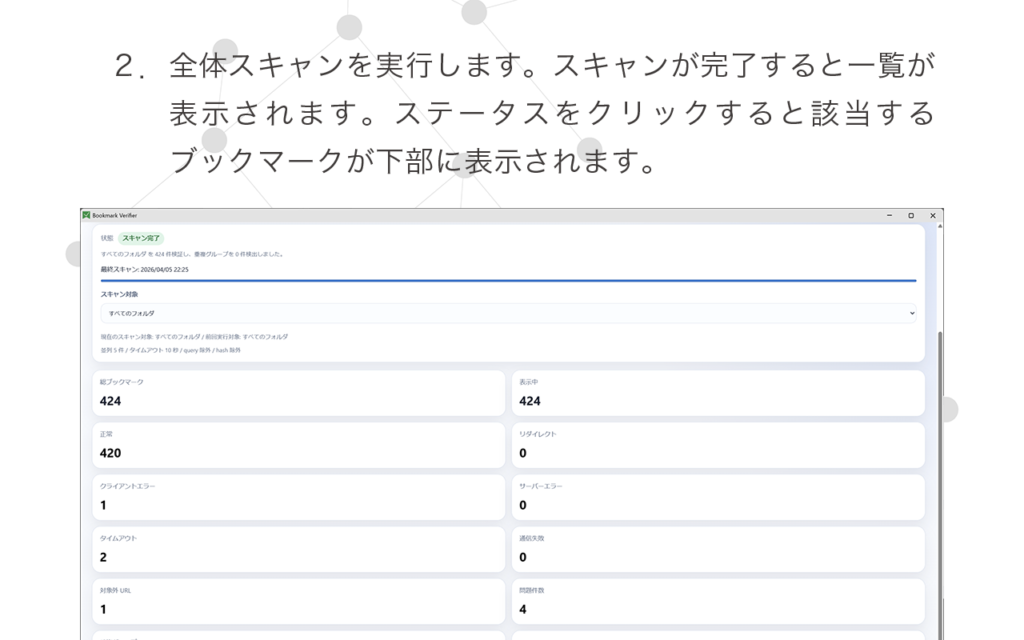Click the 最終スキャン timestamp text
Viewport: 1024px width, 640px height.
coord(145,269)
